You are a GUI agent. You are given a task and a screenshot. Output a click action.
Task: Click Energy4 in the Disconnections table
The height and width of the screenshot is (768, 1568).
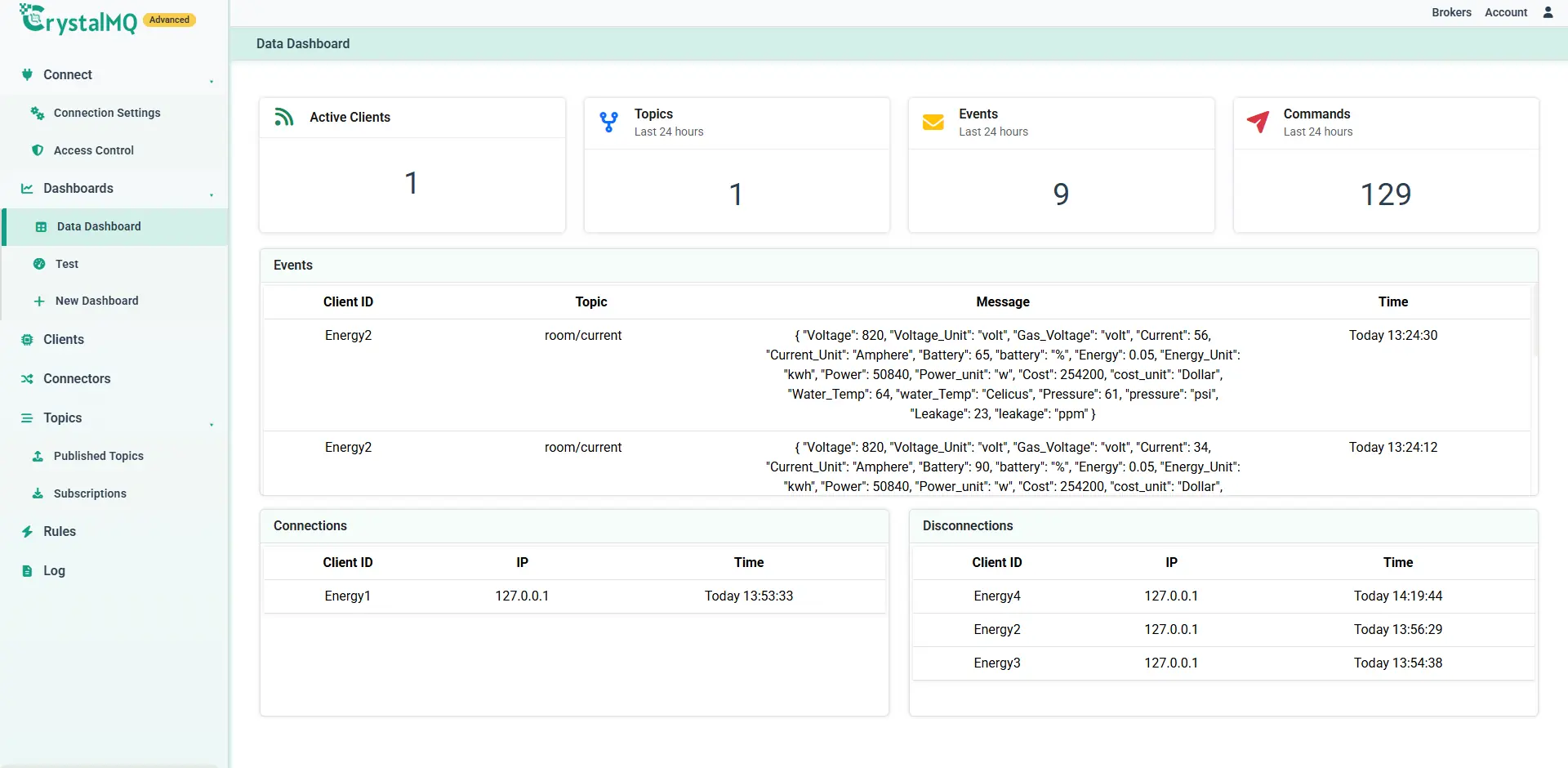click(997, 596)
